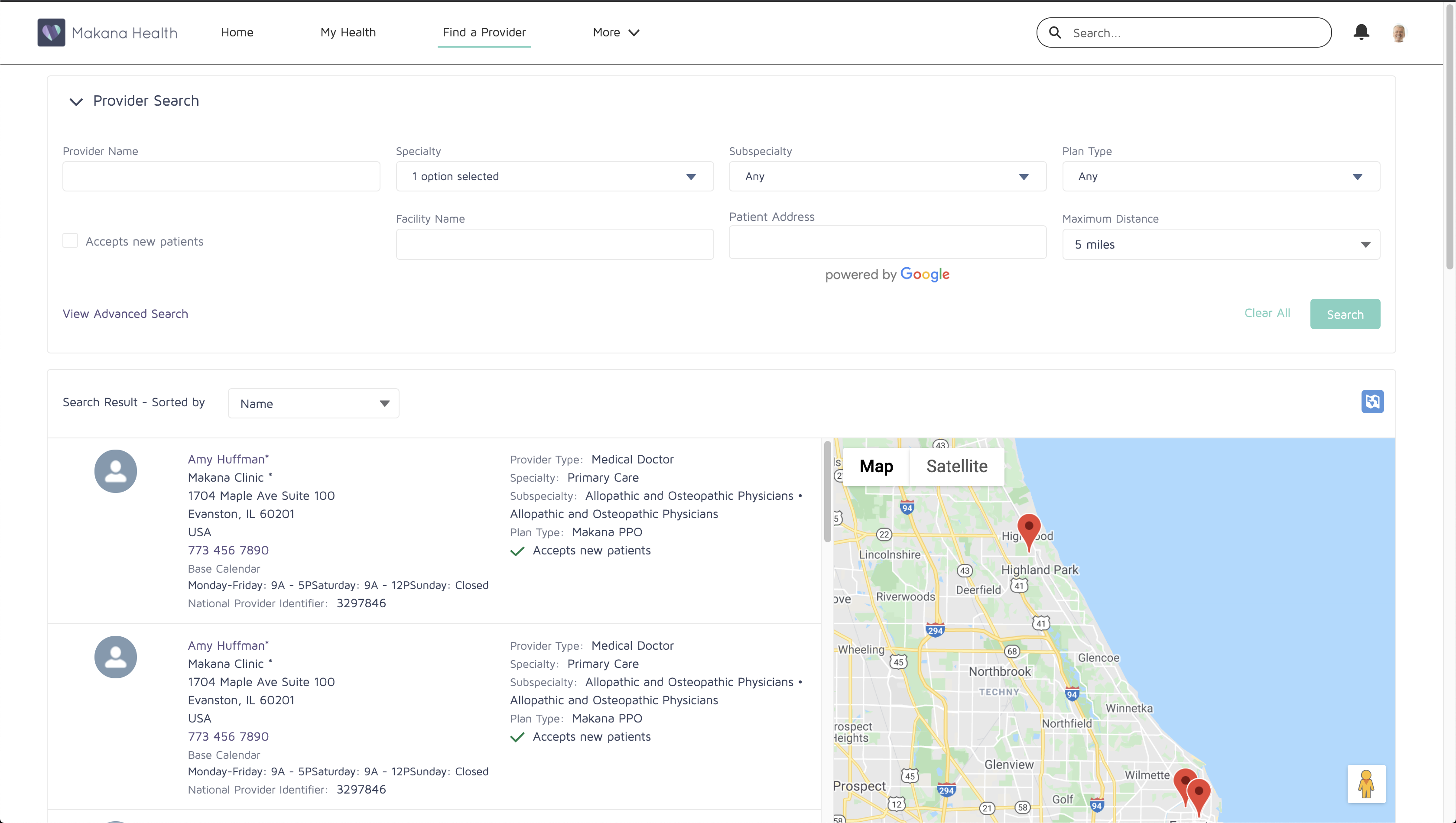Image resolution: width=1456 pixels, height=823 pixels.
Task: Open the Maximum Distance dropdown
Action: tap(1221, 244)
